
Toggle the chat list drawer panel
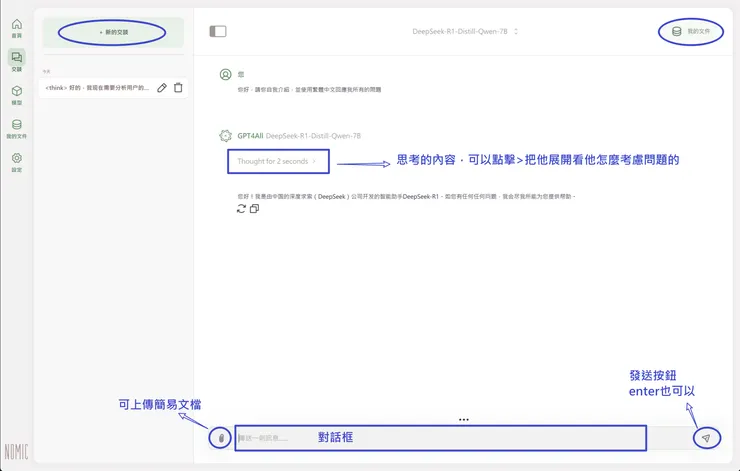pos(218,32)
